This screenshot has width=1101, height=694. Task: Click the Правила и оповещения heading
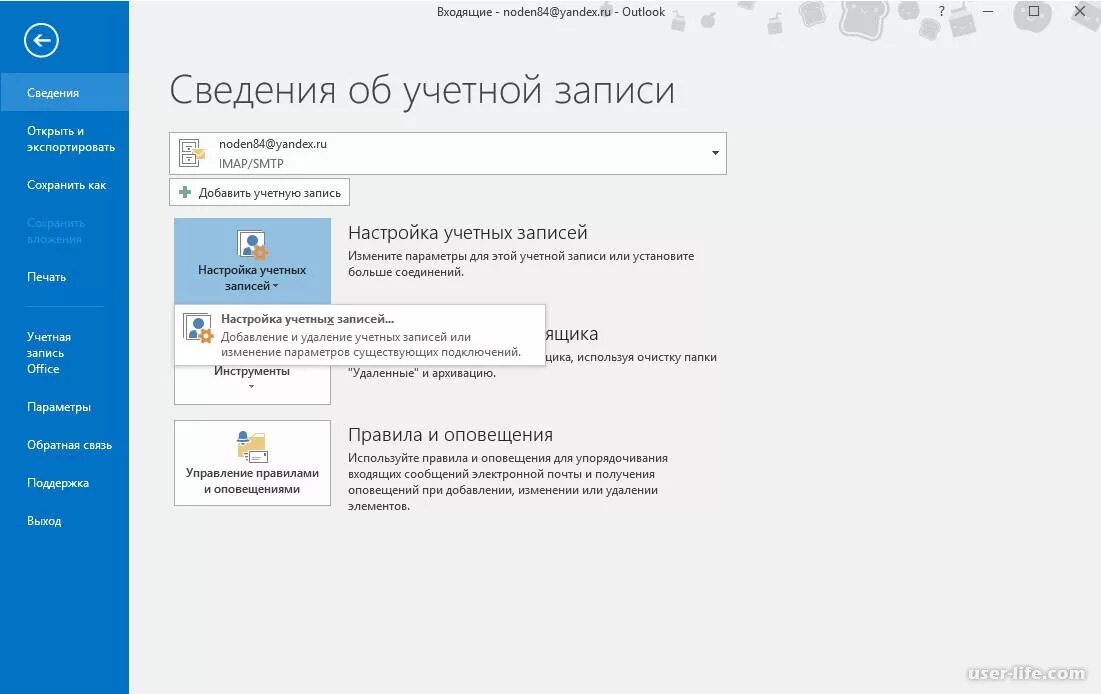450,435
